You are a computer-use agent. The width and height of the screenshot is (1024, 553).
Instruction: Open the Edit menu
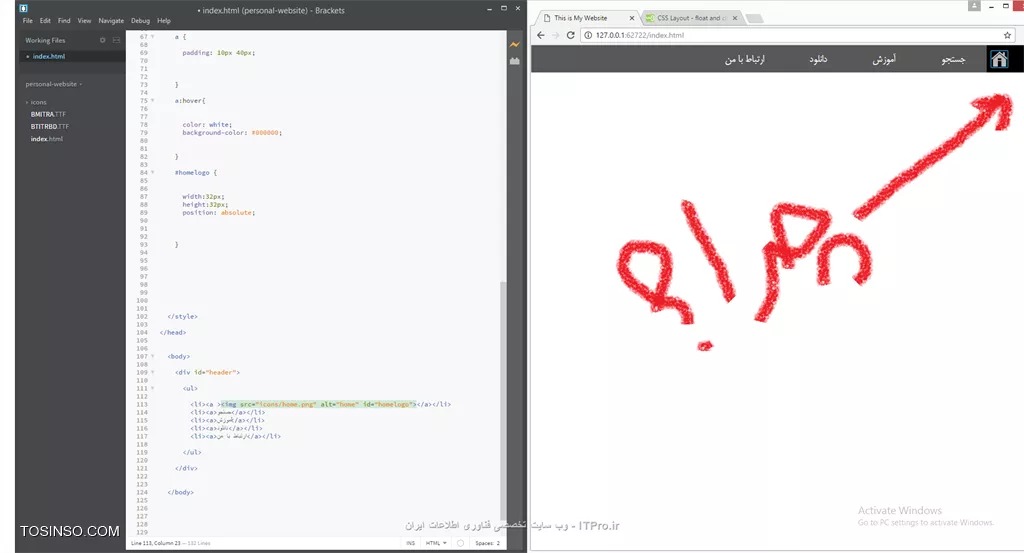[x=45, y=21]
